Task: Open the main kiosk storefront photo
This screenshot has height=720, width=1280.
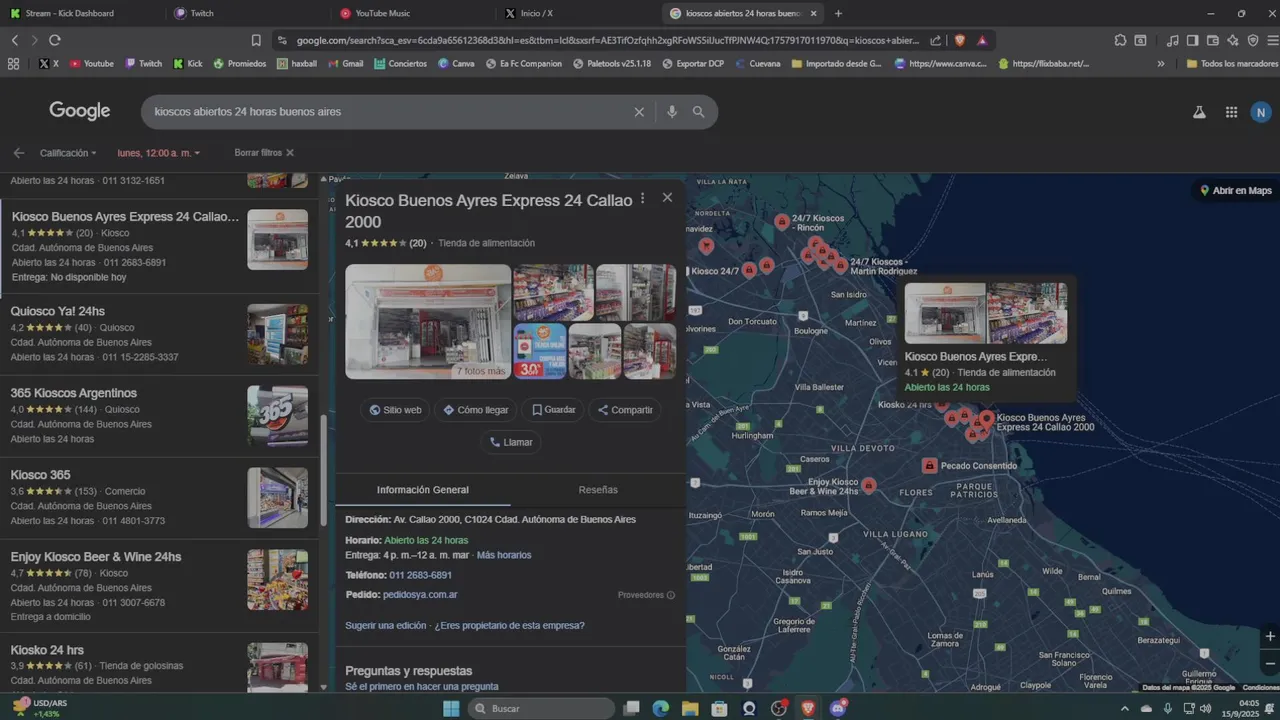Action: click(428, 322)
